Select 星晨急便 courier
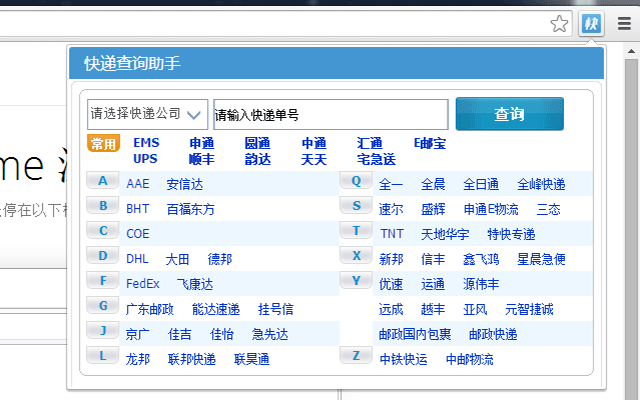This screenshot has width=640, height=400. coord(541,259)
